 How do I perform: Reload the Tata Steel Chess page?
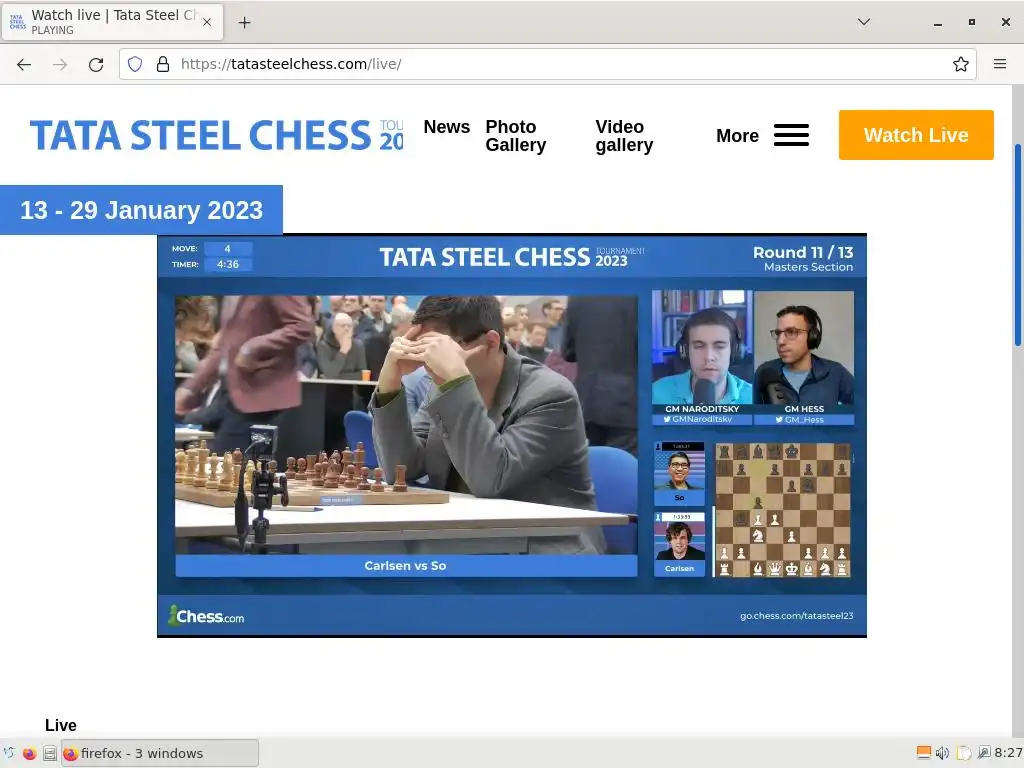click(x=96, y=64)
